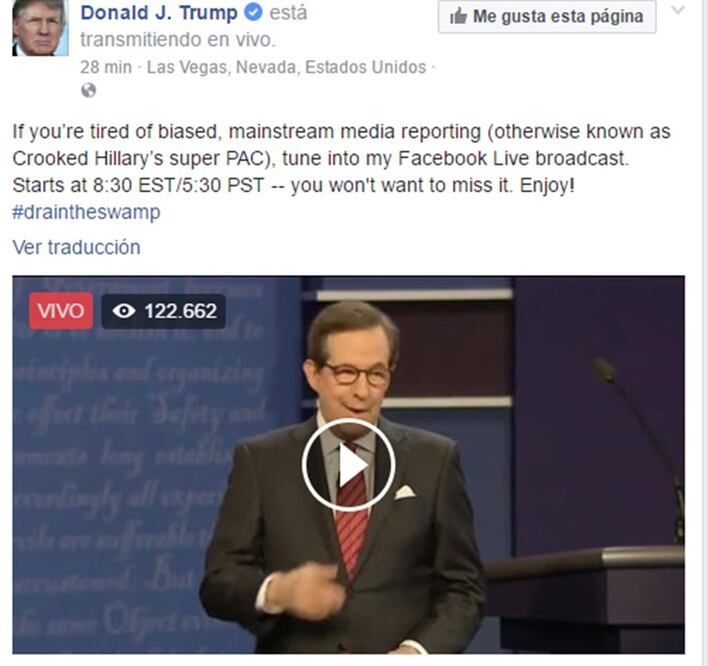Play the live video with the center button
The width and height of the screenshot is (708, 666).
(x=348, y=465)
